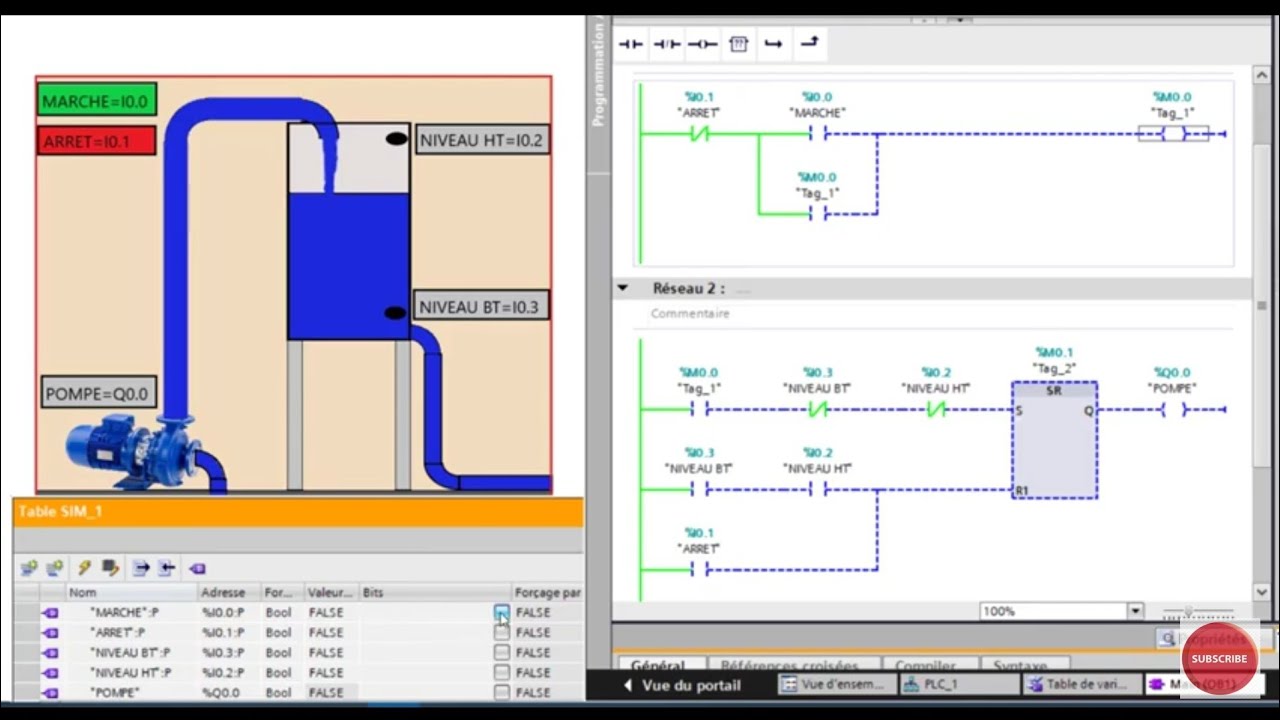Switch to the Général tab
1280x720 pixels.
[658, 665]
